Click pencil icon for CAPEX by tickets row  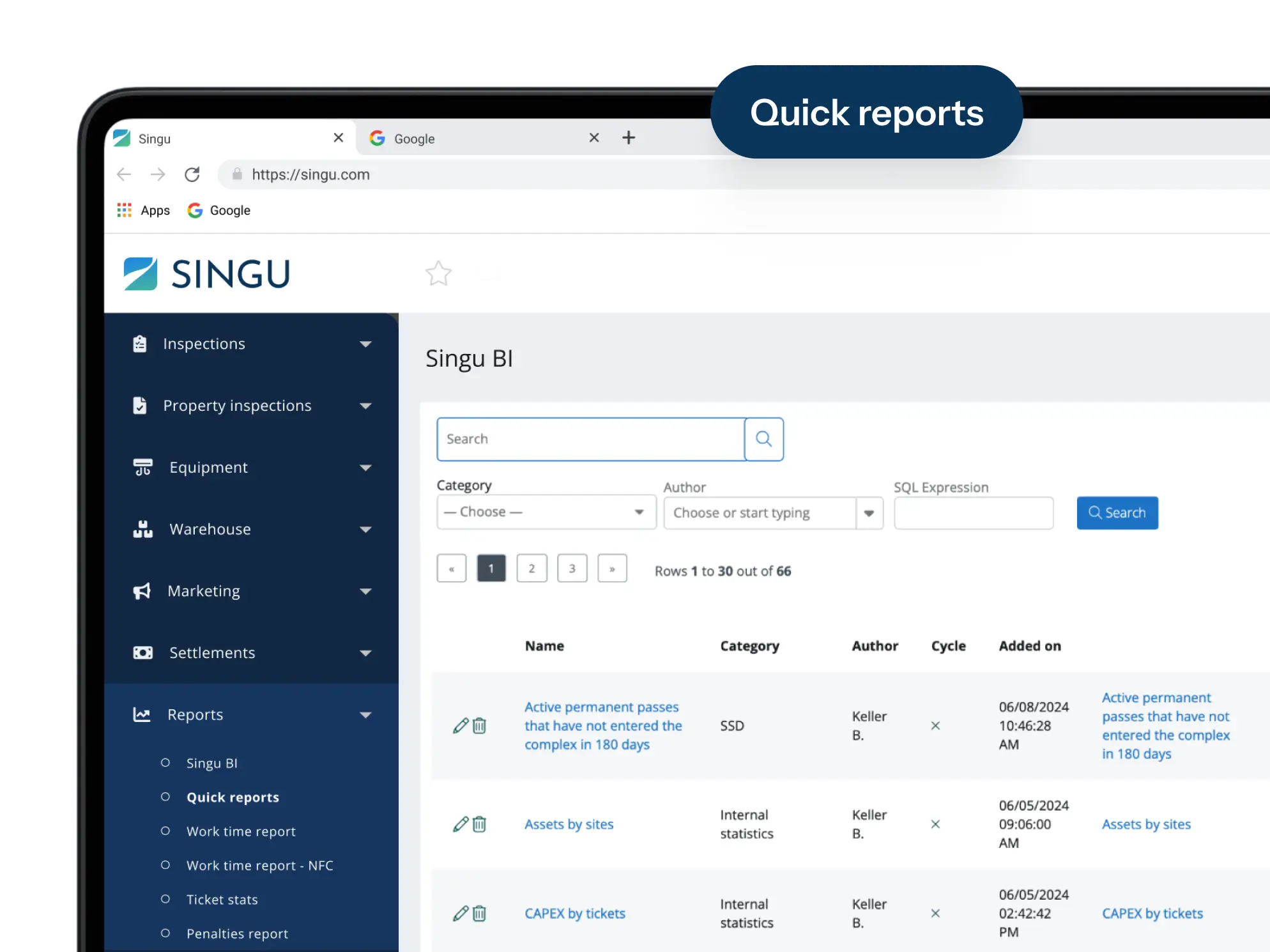coord(461,914)
